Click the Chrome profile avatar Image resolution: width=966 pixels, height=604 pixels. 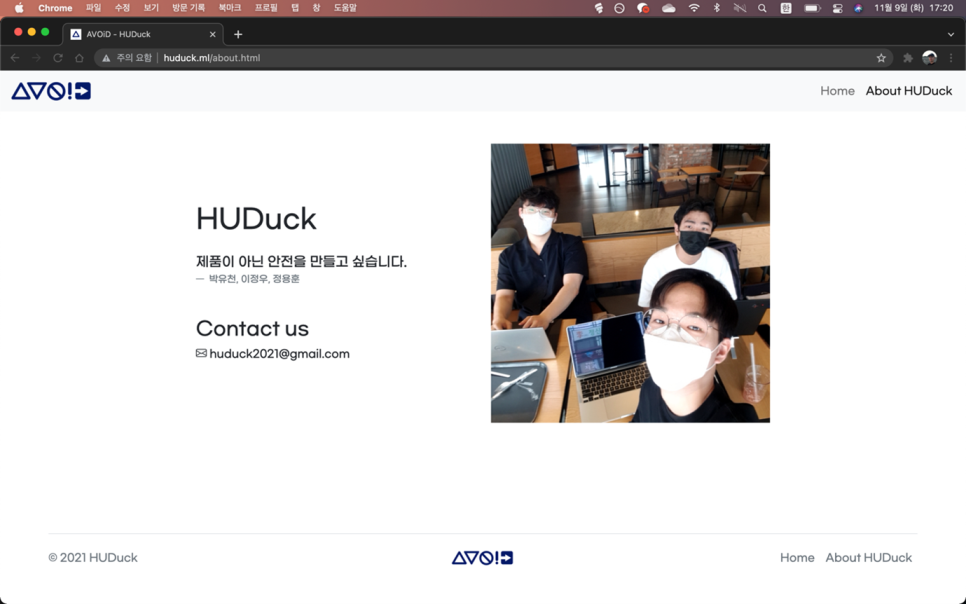929,58
